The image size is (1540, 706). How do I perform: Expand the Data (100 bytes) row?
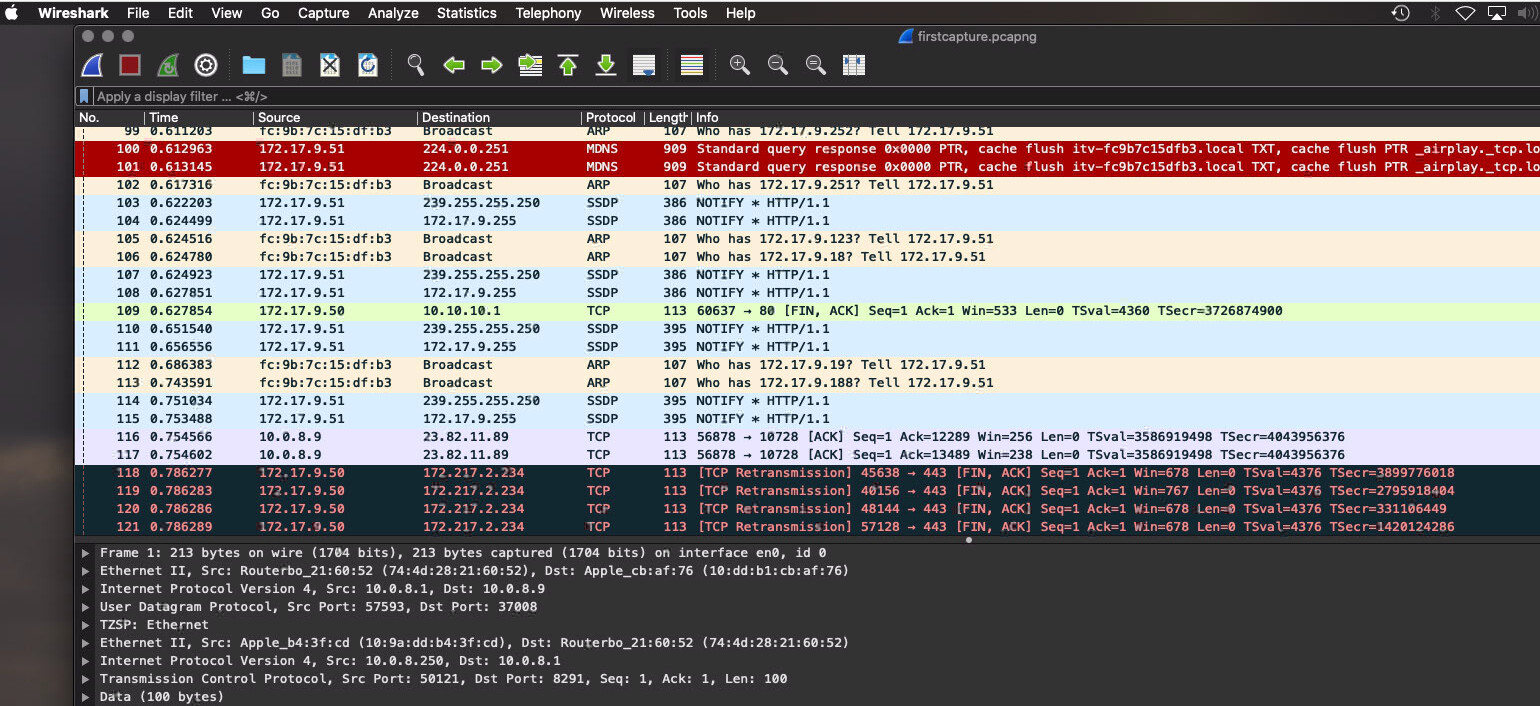86,696
